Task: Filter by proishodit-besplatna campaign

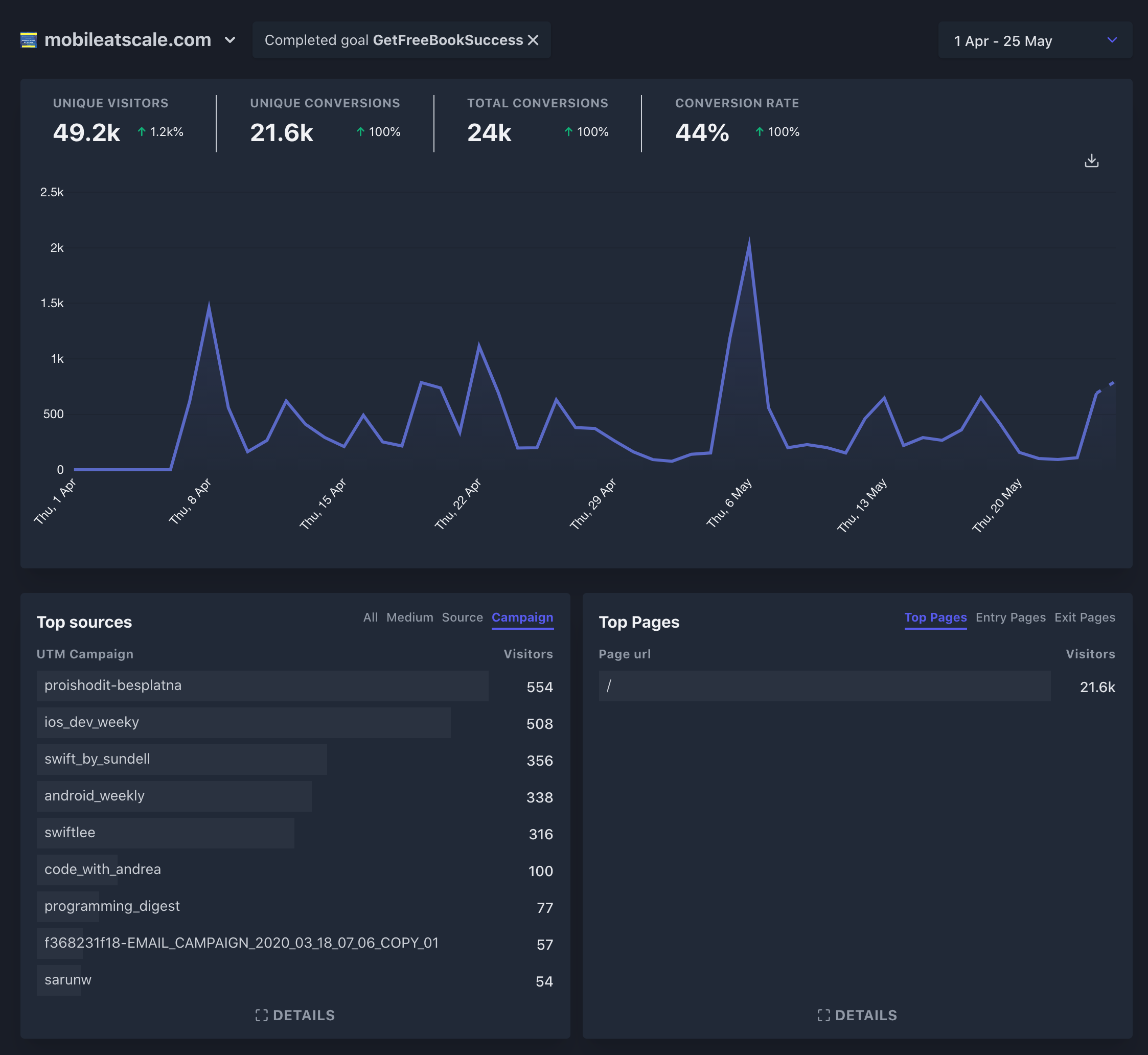Action: coord(113,685)
